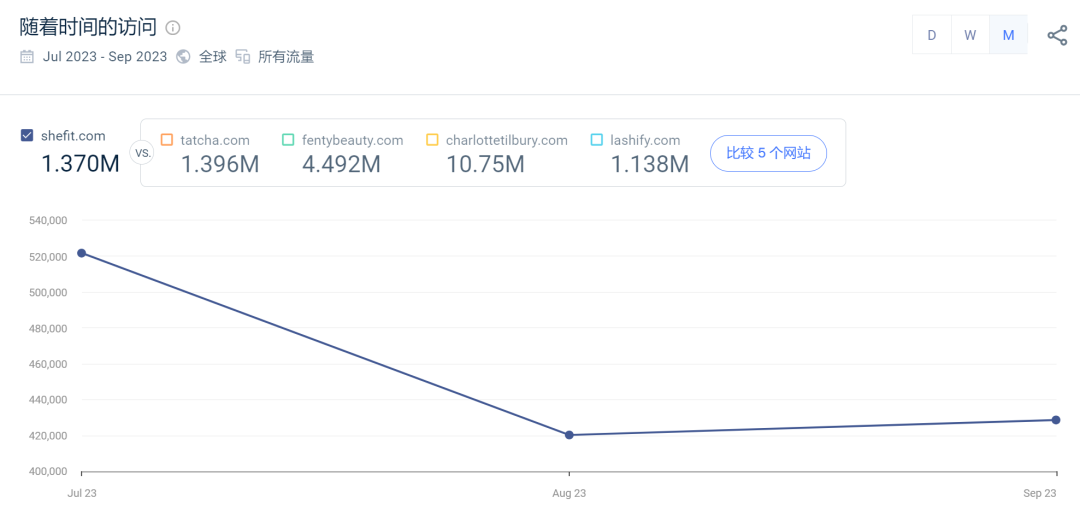Toggle the charlottetilbury.com checkbox

click(432, 140)
